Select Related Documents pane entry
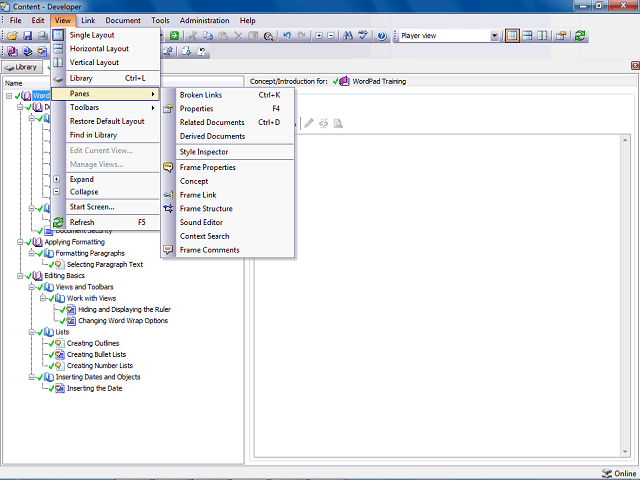The image size is (640, 480). pos(229,122)
